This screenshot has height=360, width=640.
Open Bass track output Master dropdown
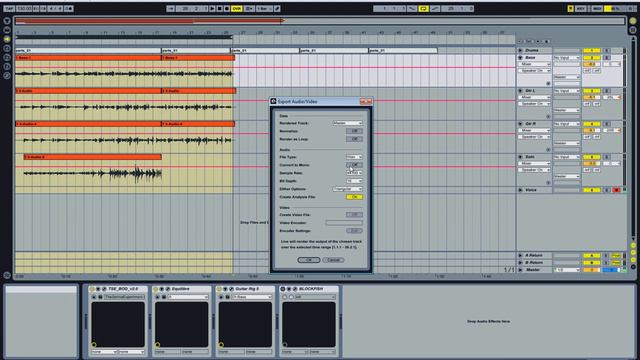[x=567, y=77]
